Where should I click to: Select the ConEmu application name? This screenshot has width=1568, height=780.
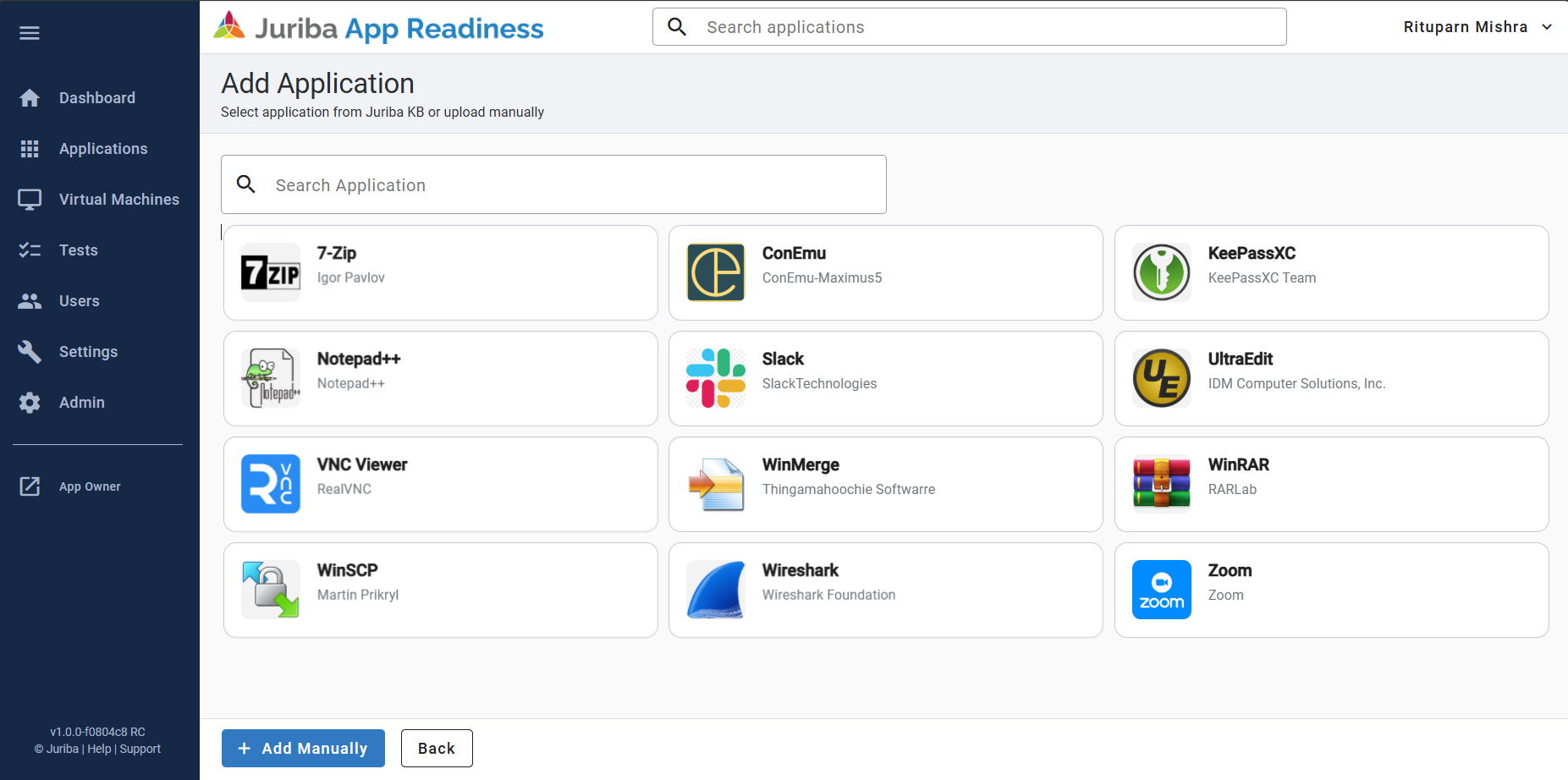(794, 253)
